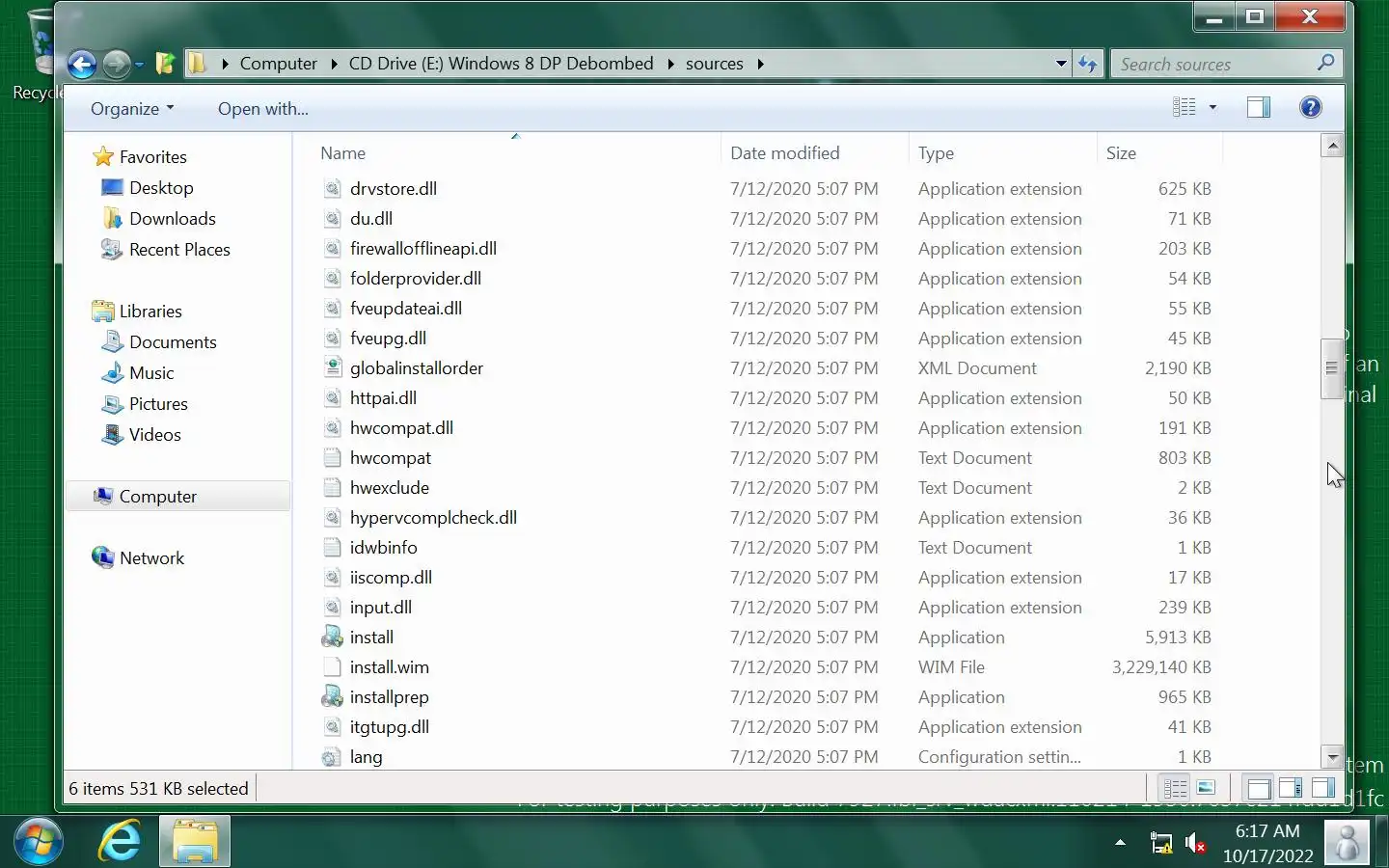Open the Start menu orb
Image resolution: width=1389 pixels, height=868 pixels.
click(x=39, y=842)
